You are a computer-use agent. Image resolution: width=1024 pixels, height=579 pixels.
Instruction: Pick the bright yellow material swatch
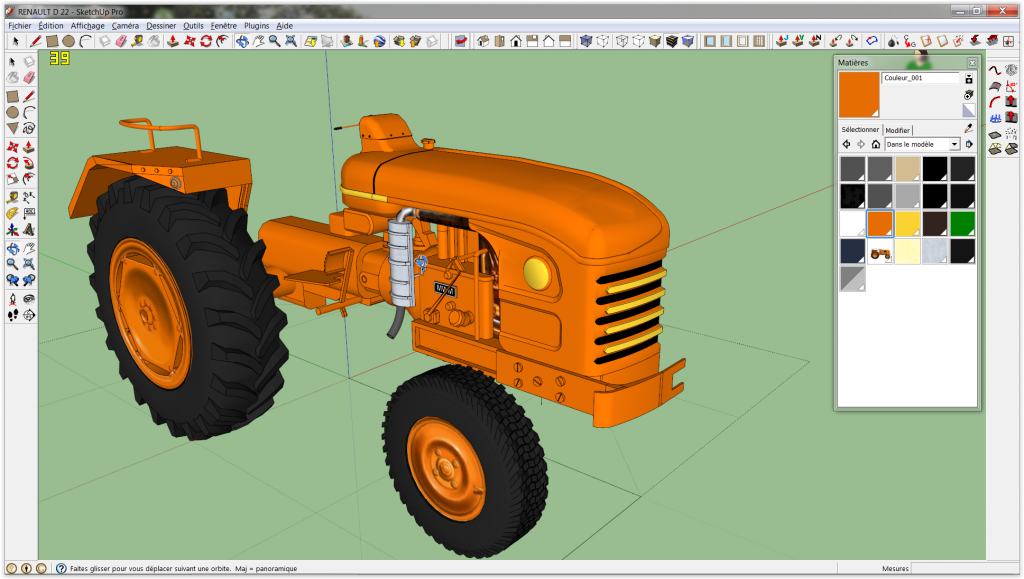pos(907,223)
